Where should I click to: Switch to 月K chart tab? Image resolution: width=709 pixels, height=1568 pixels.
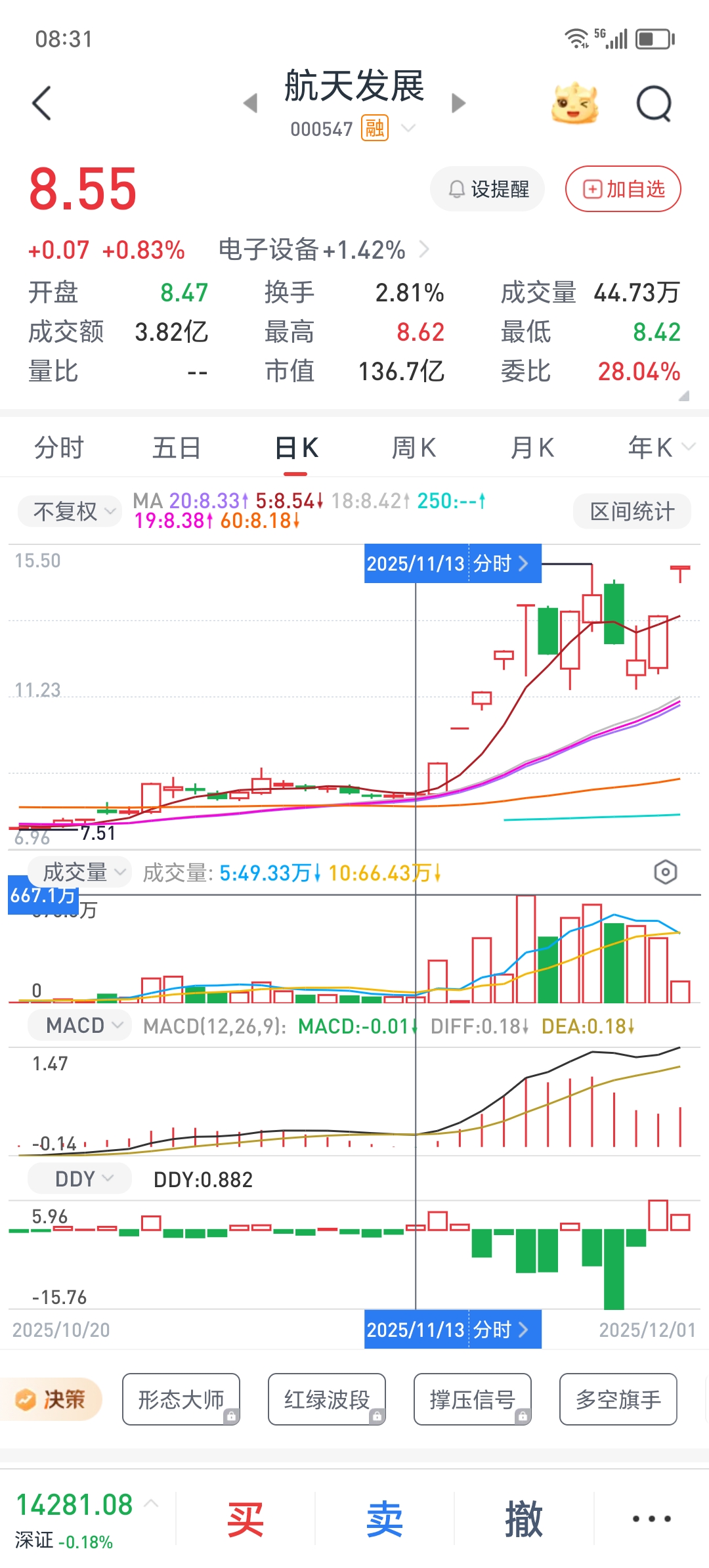click(532, 448)
